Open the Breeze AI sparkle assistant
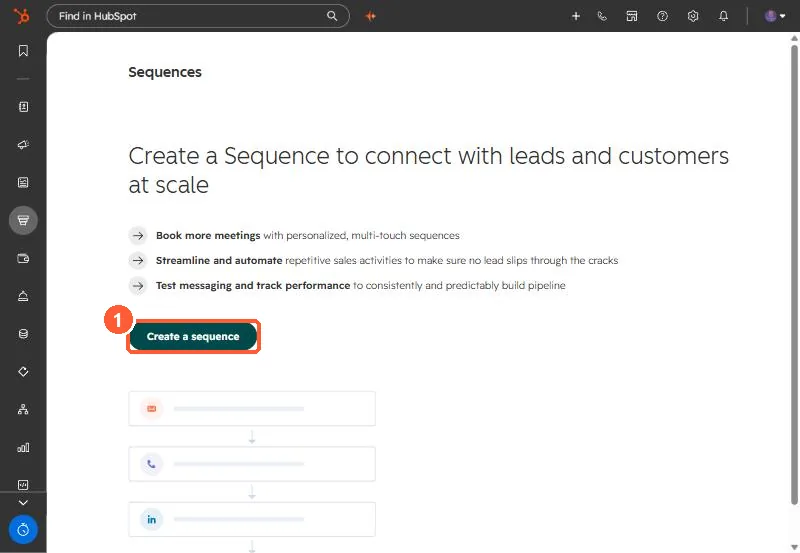The width and height of the screenshot is (800, 553). coord(370,16)
